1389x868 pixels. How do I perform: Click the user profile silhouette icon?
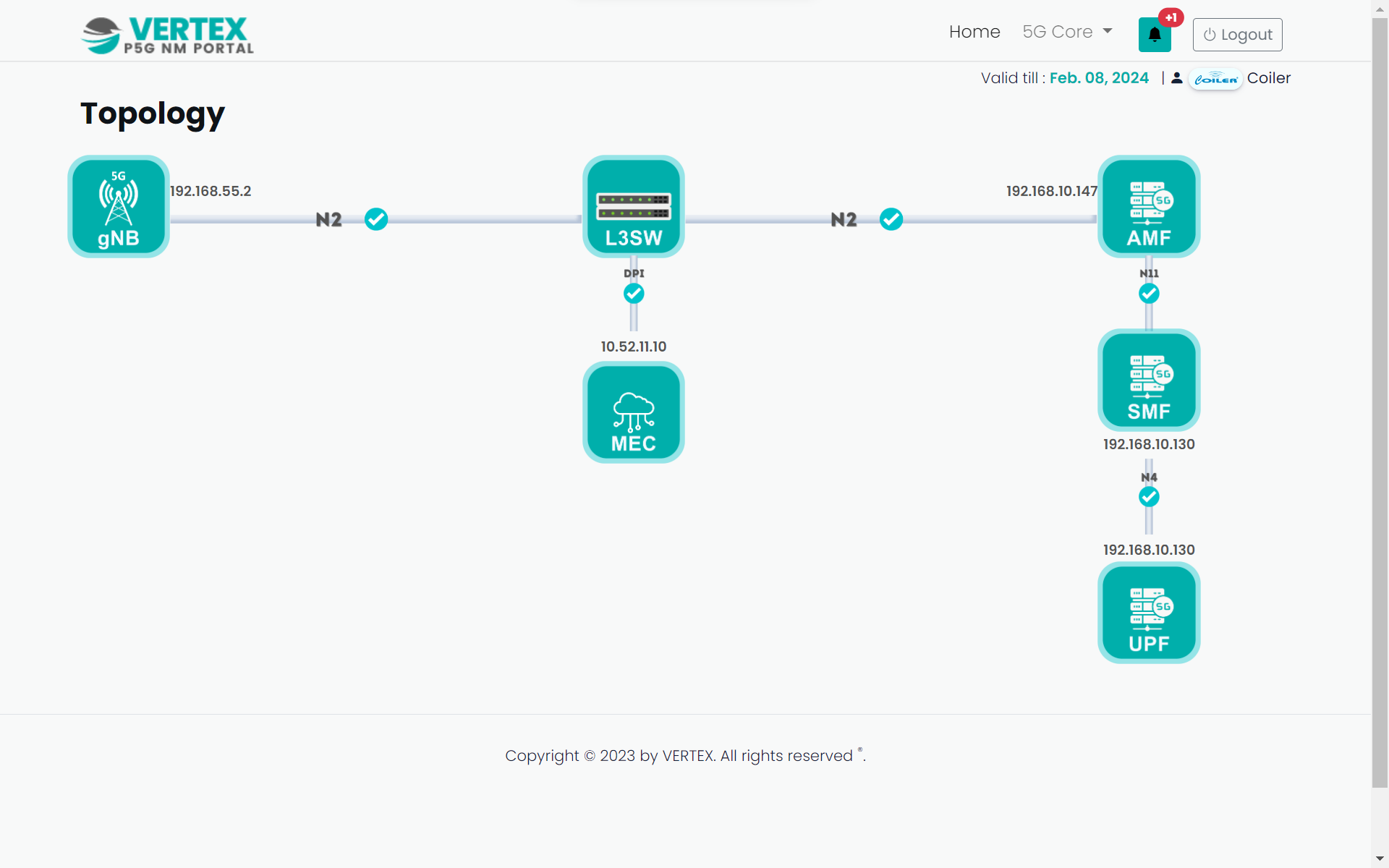click(1177, 78)
